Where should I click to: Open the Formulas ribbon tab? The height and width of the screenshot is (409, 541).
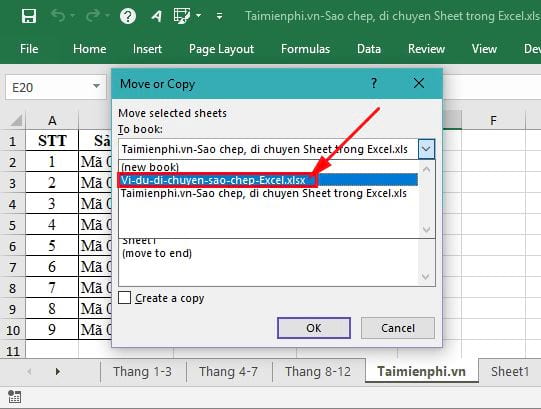pyautogui.click(x=305, y=49)
